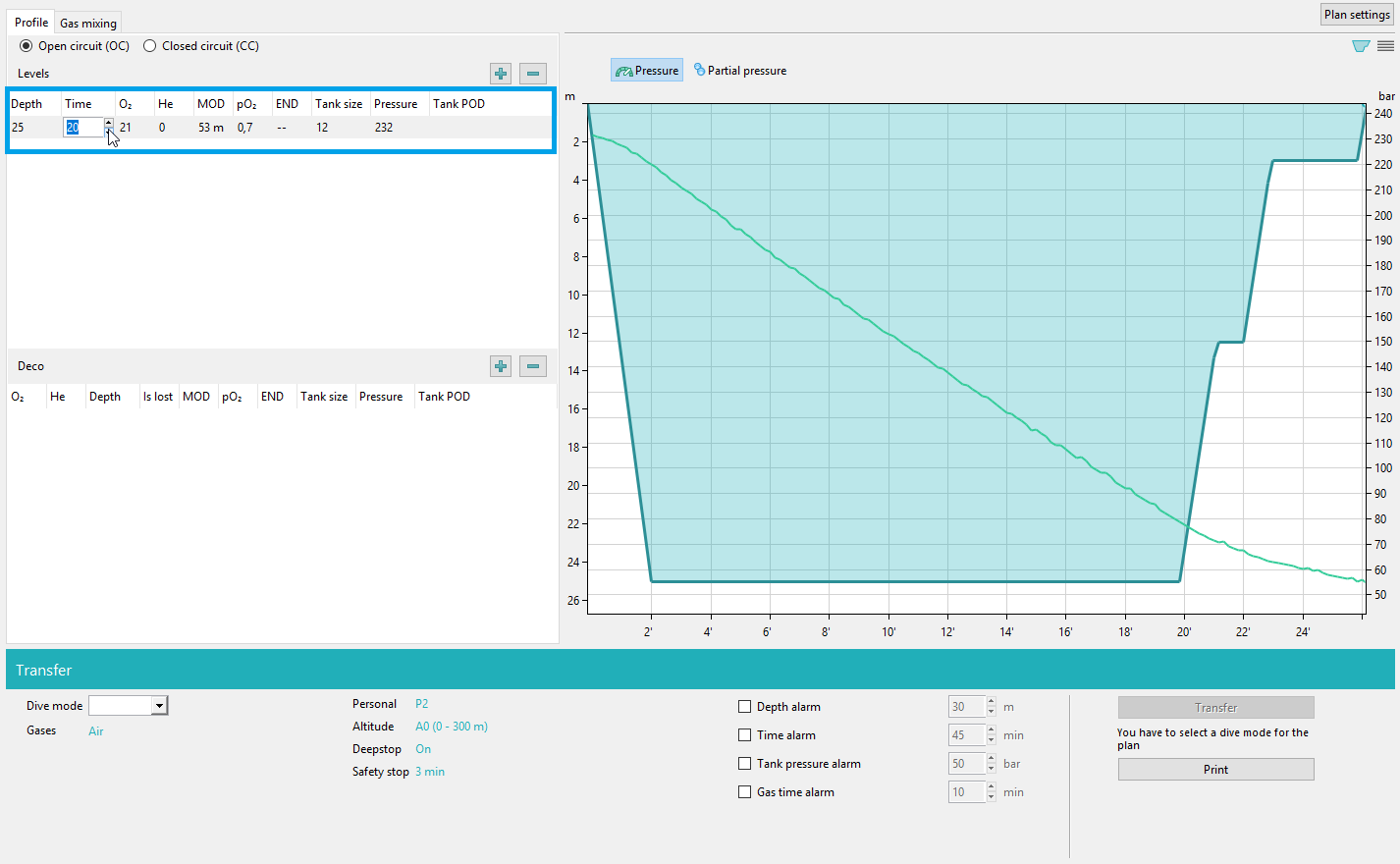The width and height of the screenshot is (1400, 864).
Task: Increase level Time with the up spinner arrow
Action: click(x=108, y=123)
